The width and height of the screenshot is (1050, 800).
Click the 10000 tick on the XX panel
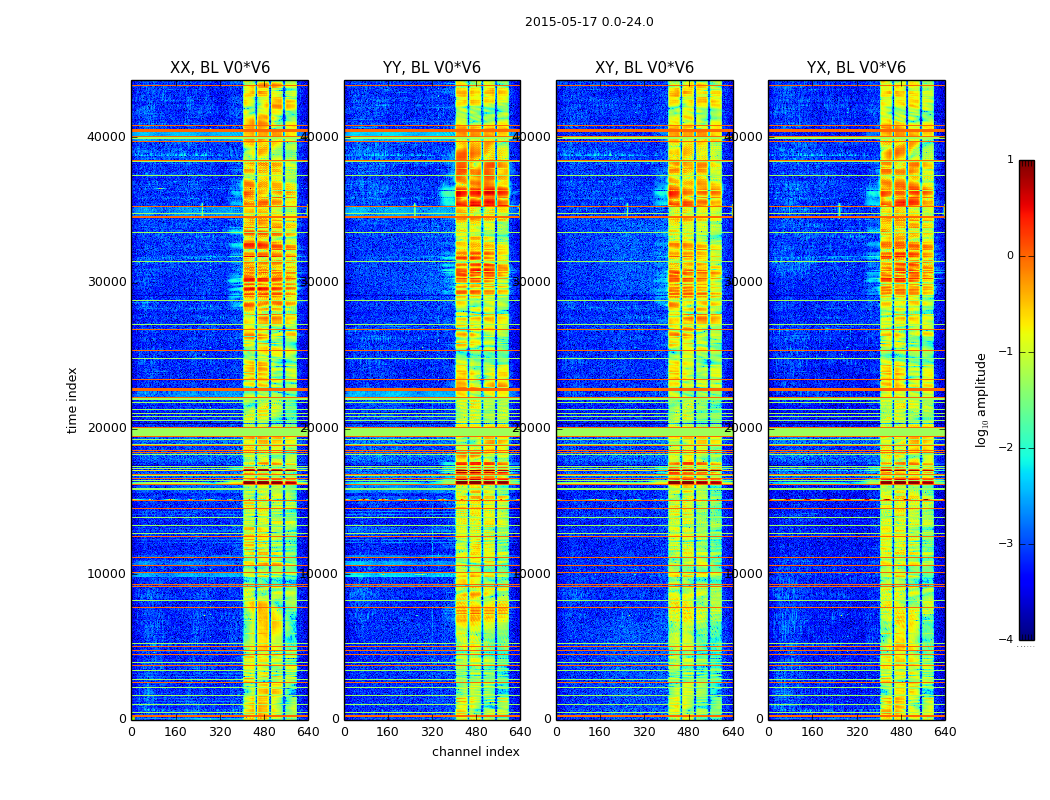[107, 573]
